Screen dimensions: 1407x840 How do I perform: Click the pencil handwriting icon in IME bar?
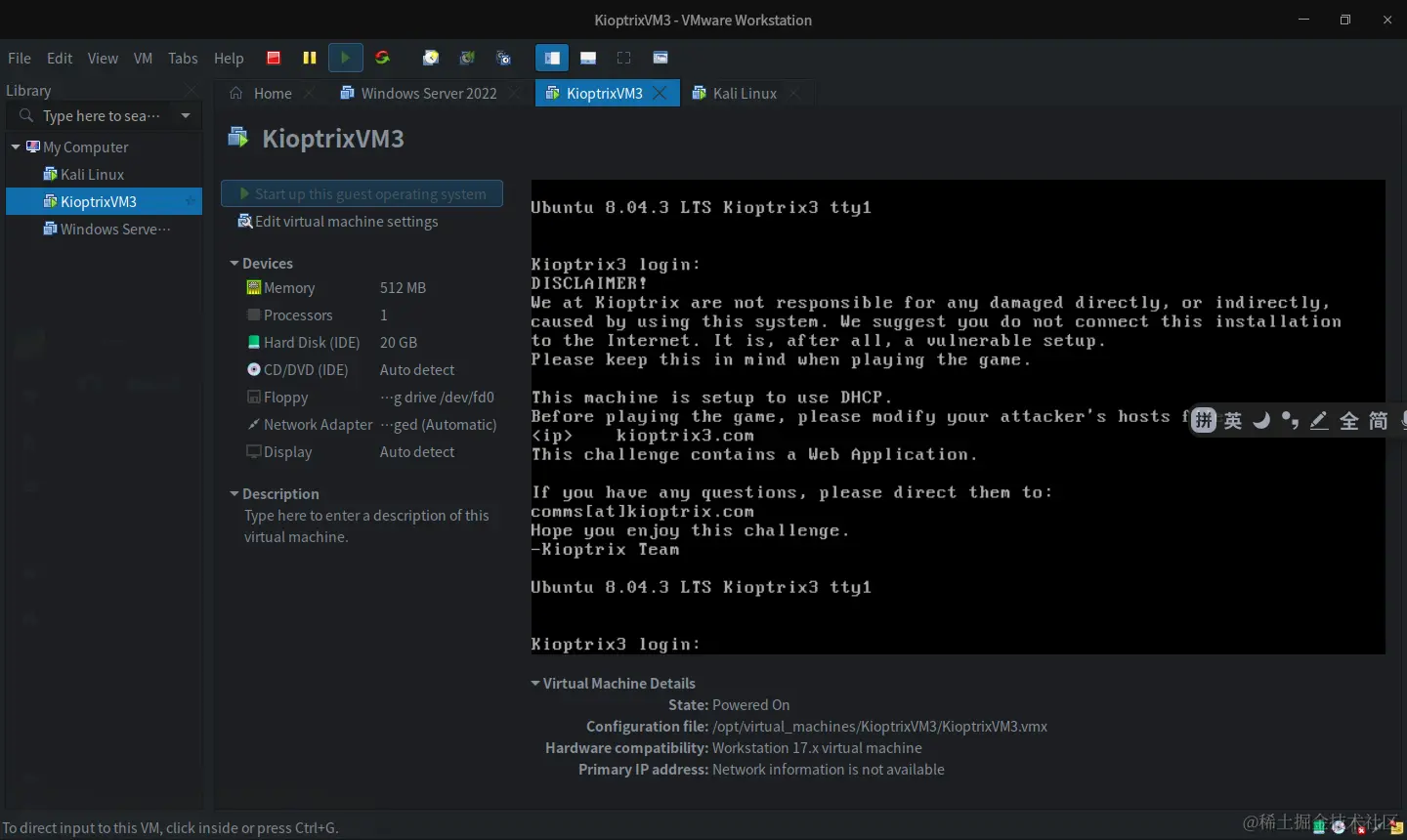[x=1319, y=421]
